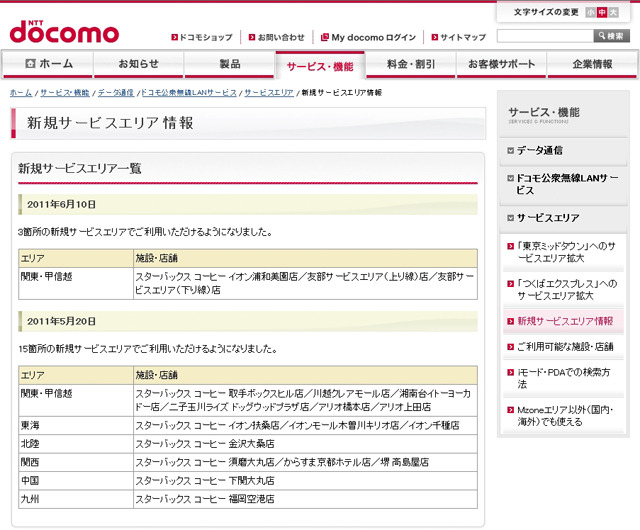Go to データ通信 breadcrumb link
The image size is (640, 530).
point(116,93)
